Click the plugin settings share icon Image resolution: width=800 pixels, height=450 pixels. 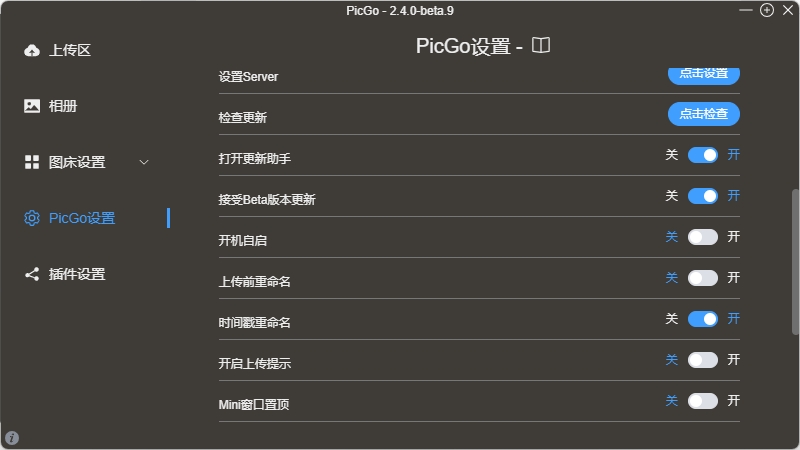(x=32, y=274)
